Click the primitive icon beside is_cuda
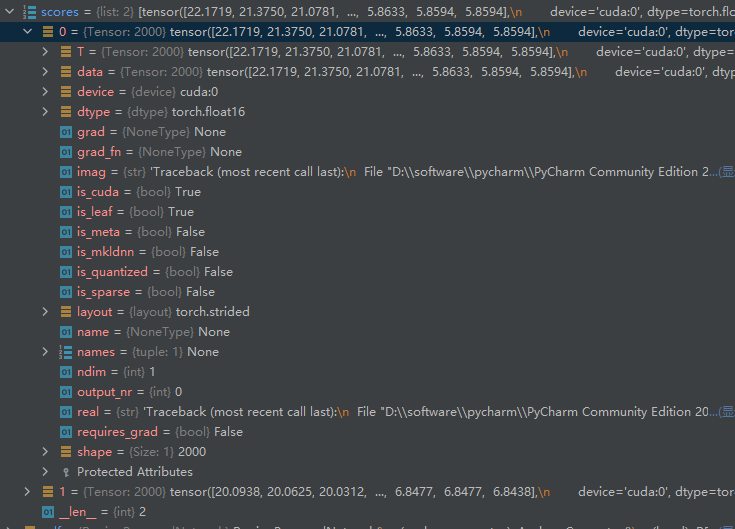The image size is (735, 529). click(66, 192)
